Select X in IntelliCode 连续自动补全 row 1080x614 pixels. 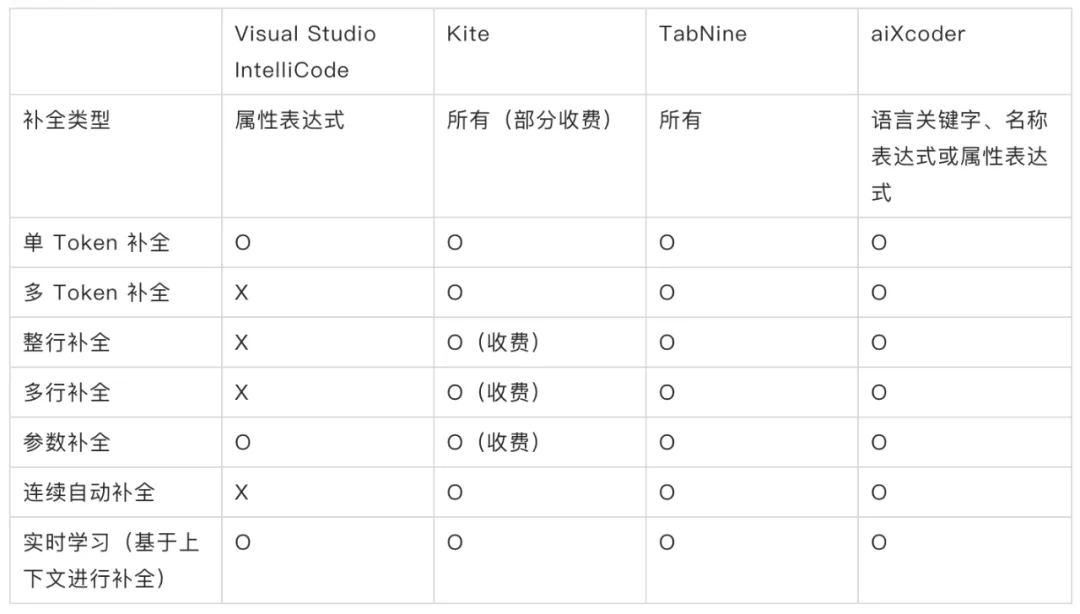pos(241,493)
